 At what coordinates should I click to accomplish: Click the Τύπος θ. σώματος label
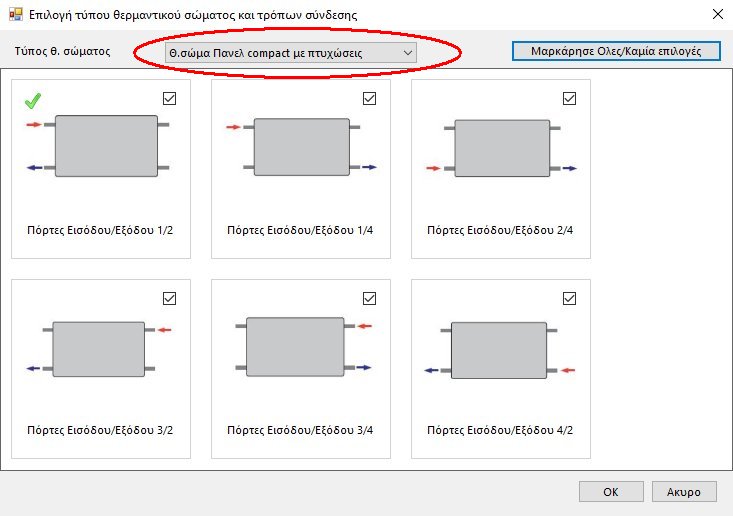pyautogui.click(x=62, y=51)
